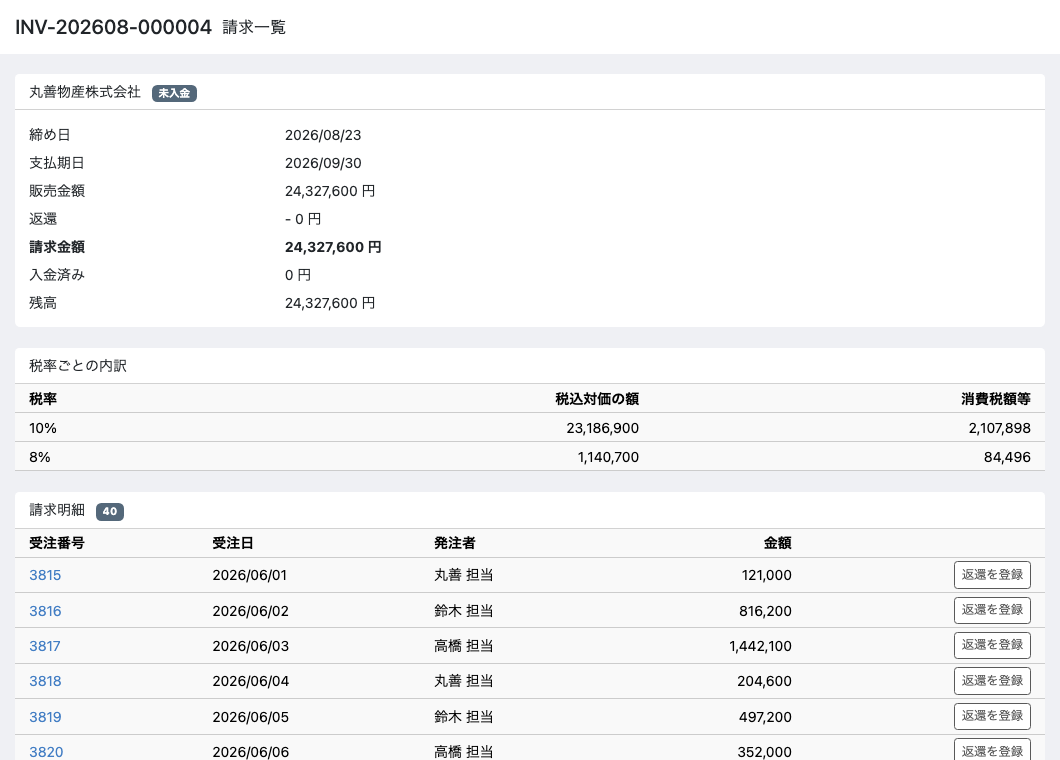The height and width of the screenshot is (760, 1060).
Task: Click the invoice number INV-202608-000004
Action: [114, 27]
